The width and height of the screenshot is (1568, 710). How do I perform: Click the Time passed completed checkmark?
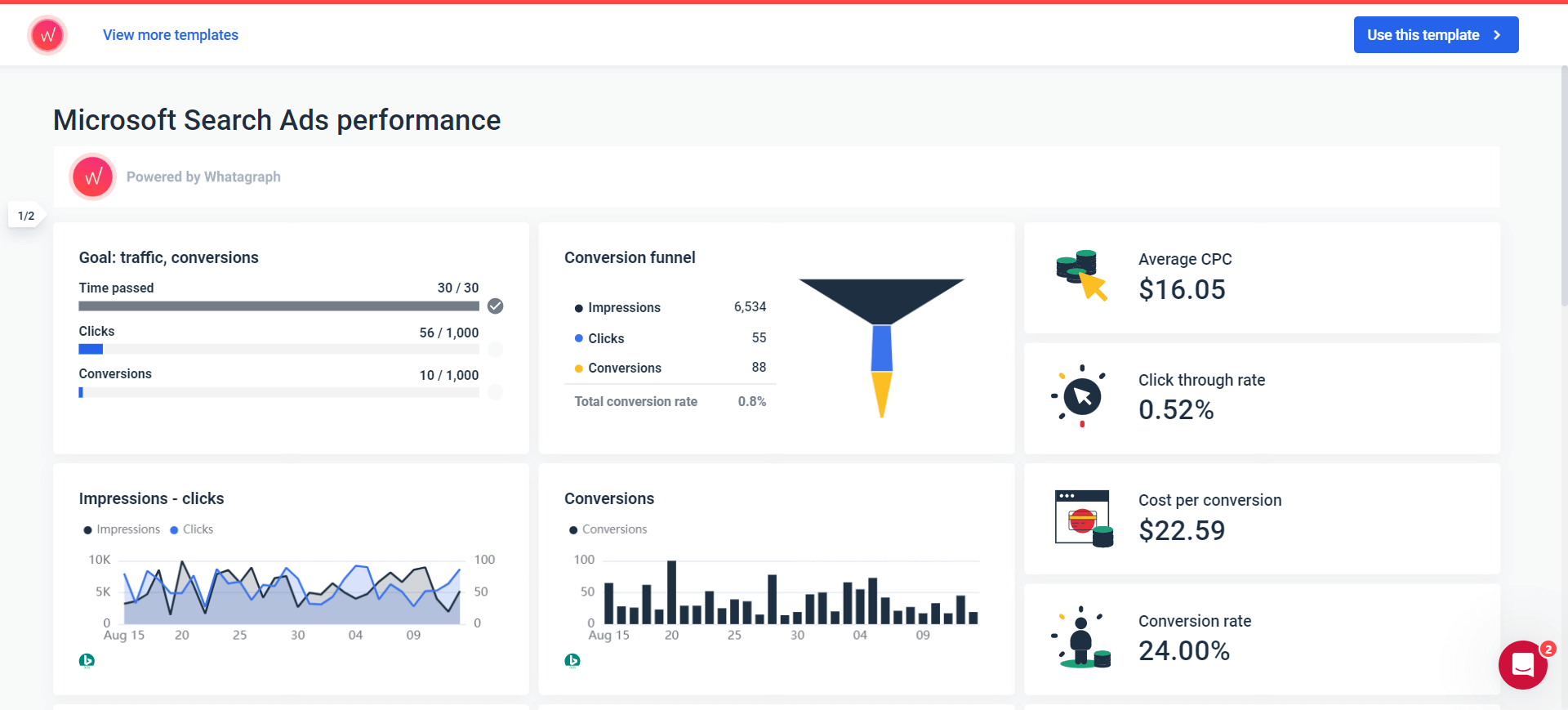tap(495, 306)
